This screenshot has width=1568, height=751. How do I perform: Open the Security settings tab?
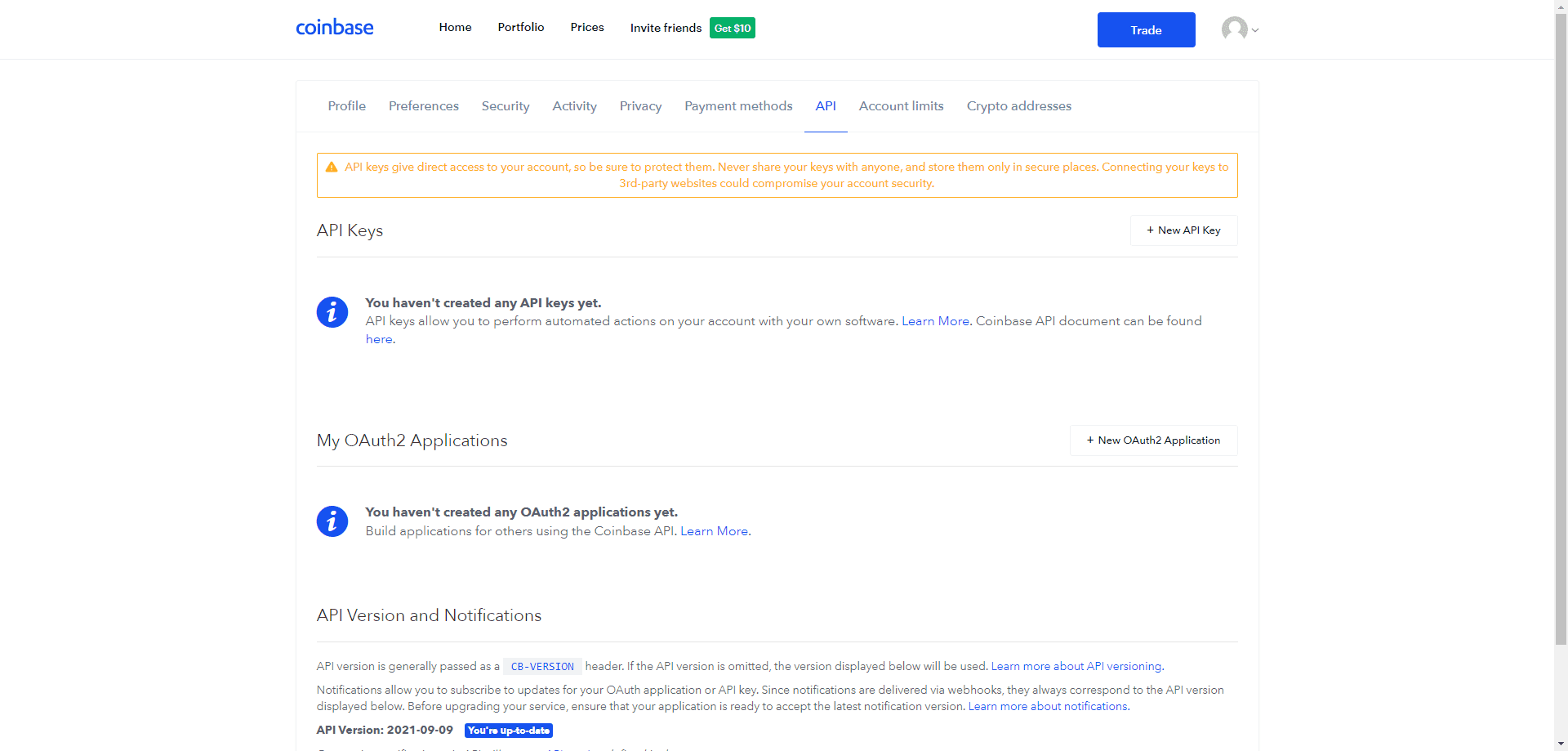[x=505, y=106]
